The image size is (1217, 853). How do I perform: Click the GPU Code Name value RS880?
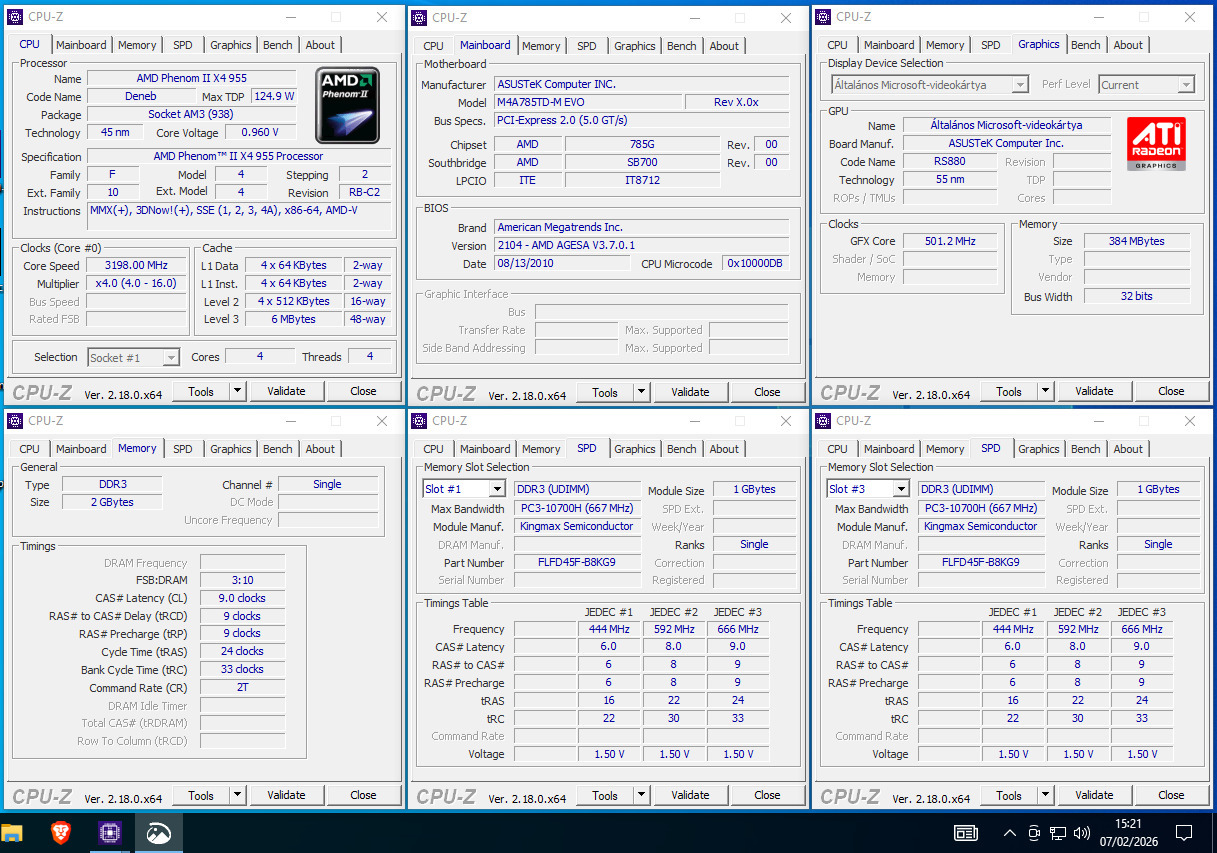pyautogui.click(x=950, y=161)
